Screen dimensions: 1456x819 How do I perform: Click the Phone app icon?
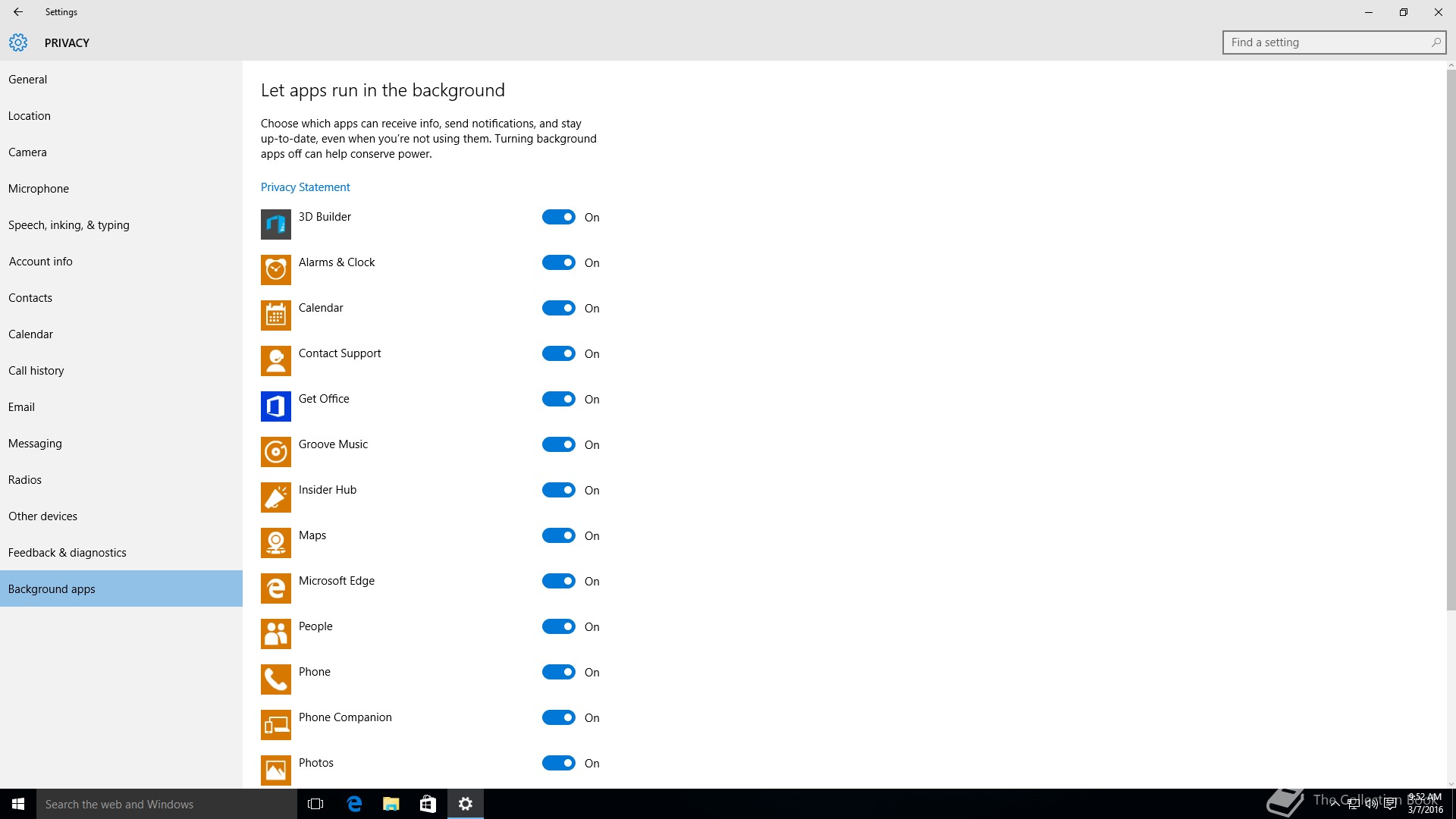(x=276, y=679)
